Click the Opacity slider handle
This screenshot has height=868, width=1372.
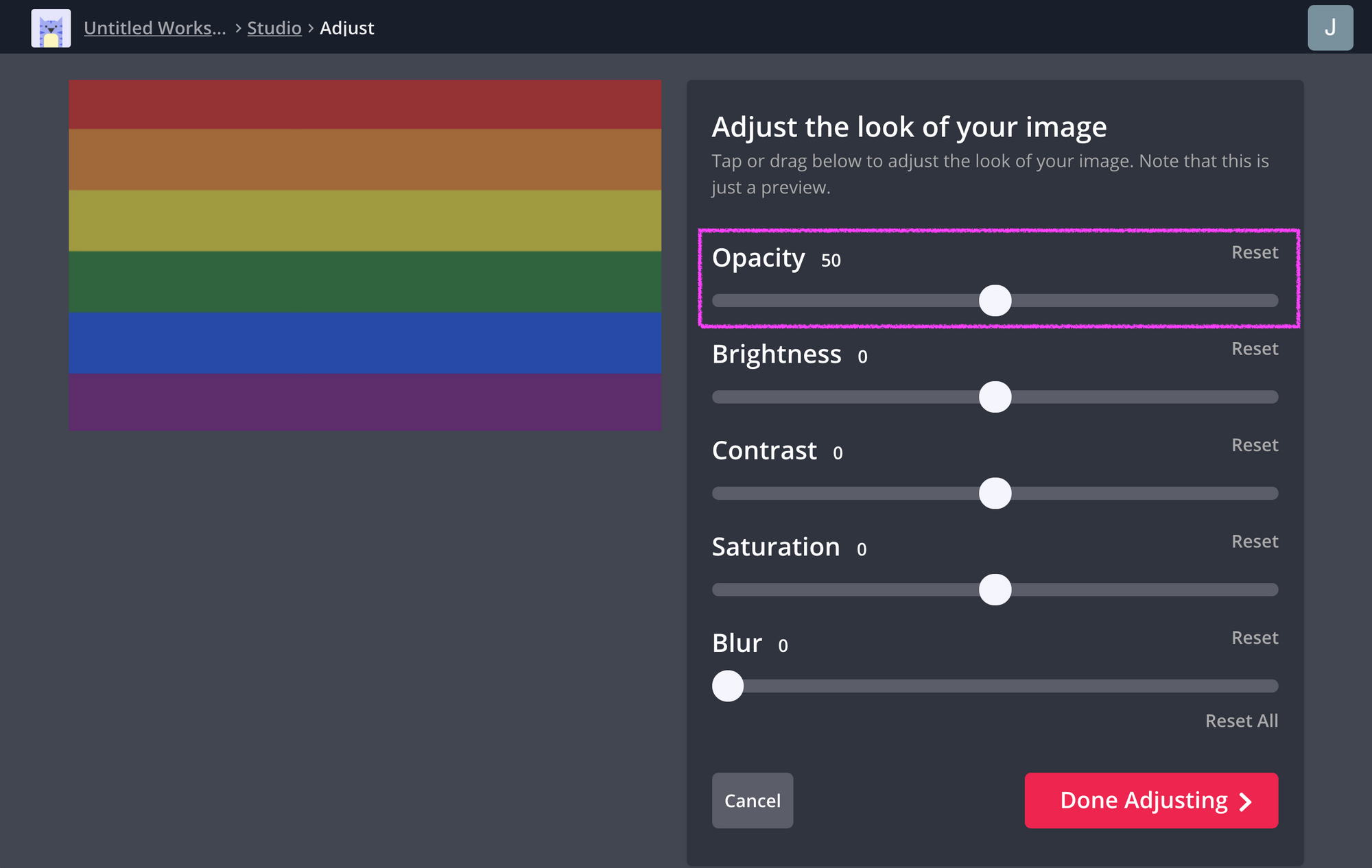995,300
